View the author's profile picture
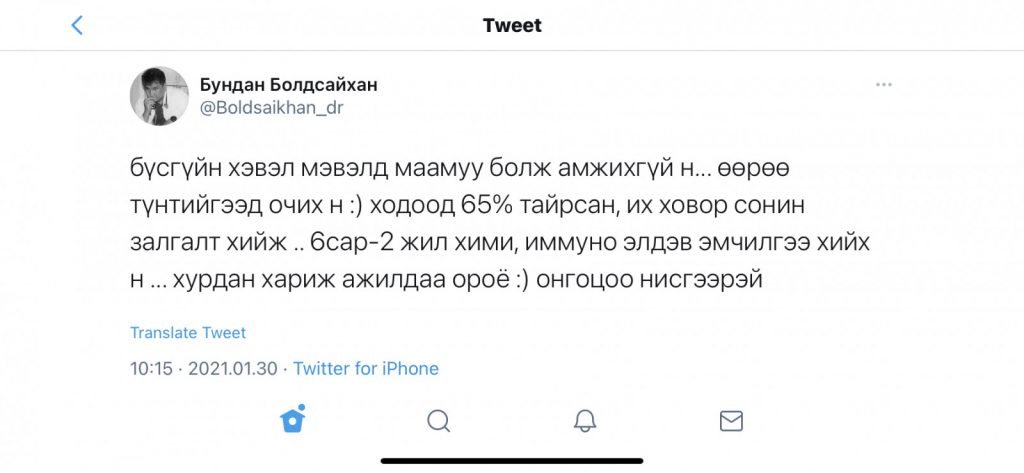The width and height of the screenshot is (1024, 473). 159,95
